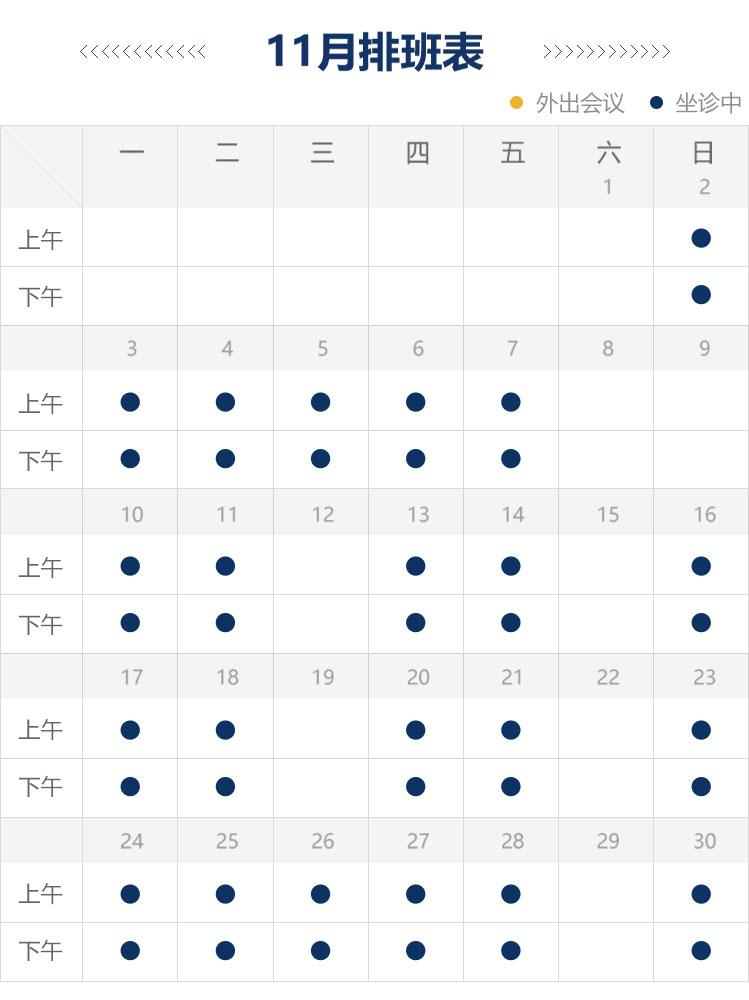Click the 11月排班表 title
Image resolution: width=749 pixels, height=1000 pixels.
click(375, 52)
